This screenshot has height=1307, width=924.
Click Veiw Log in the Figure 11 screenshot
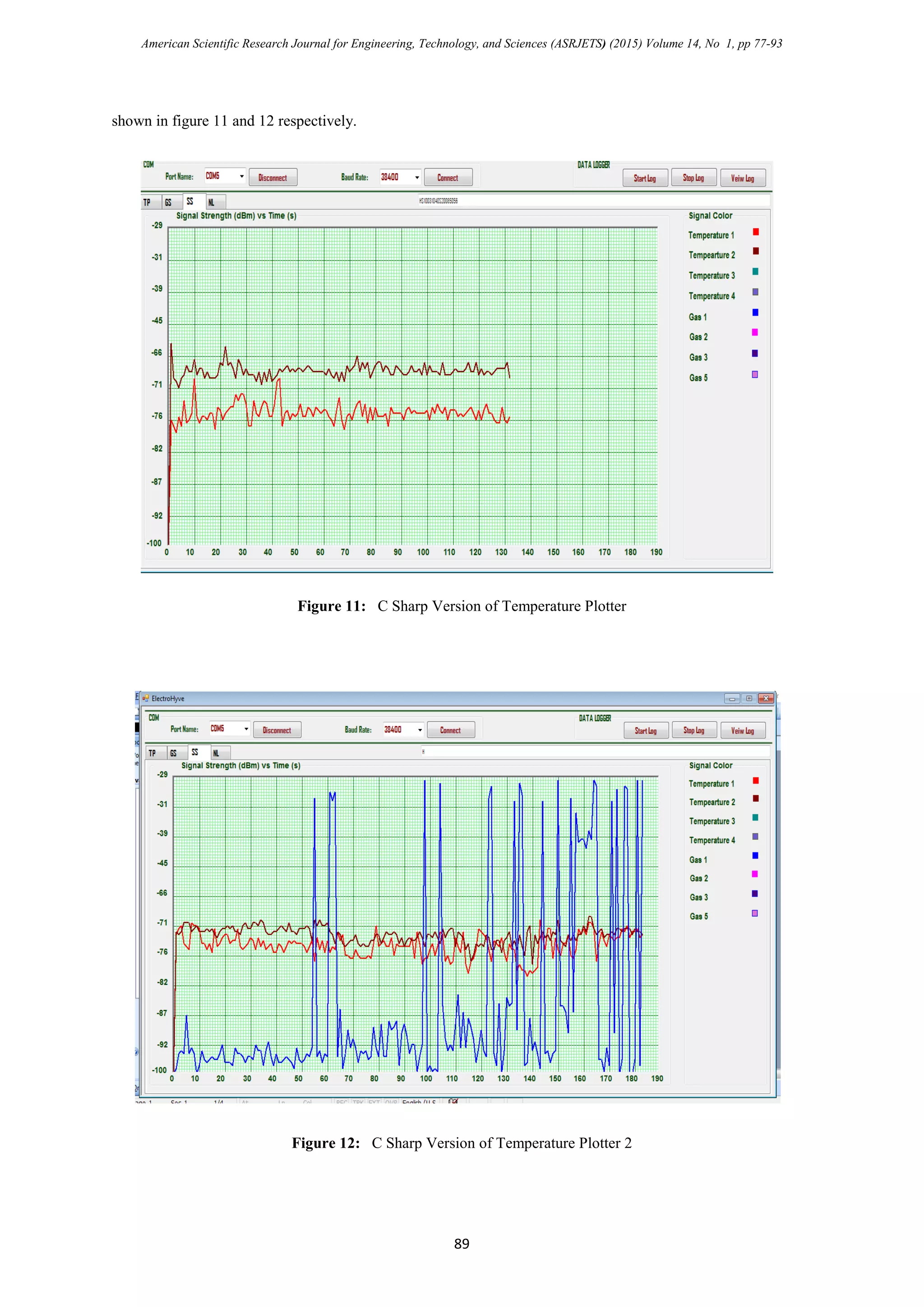coord(743,178)
